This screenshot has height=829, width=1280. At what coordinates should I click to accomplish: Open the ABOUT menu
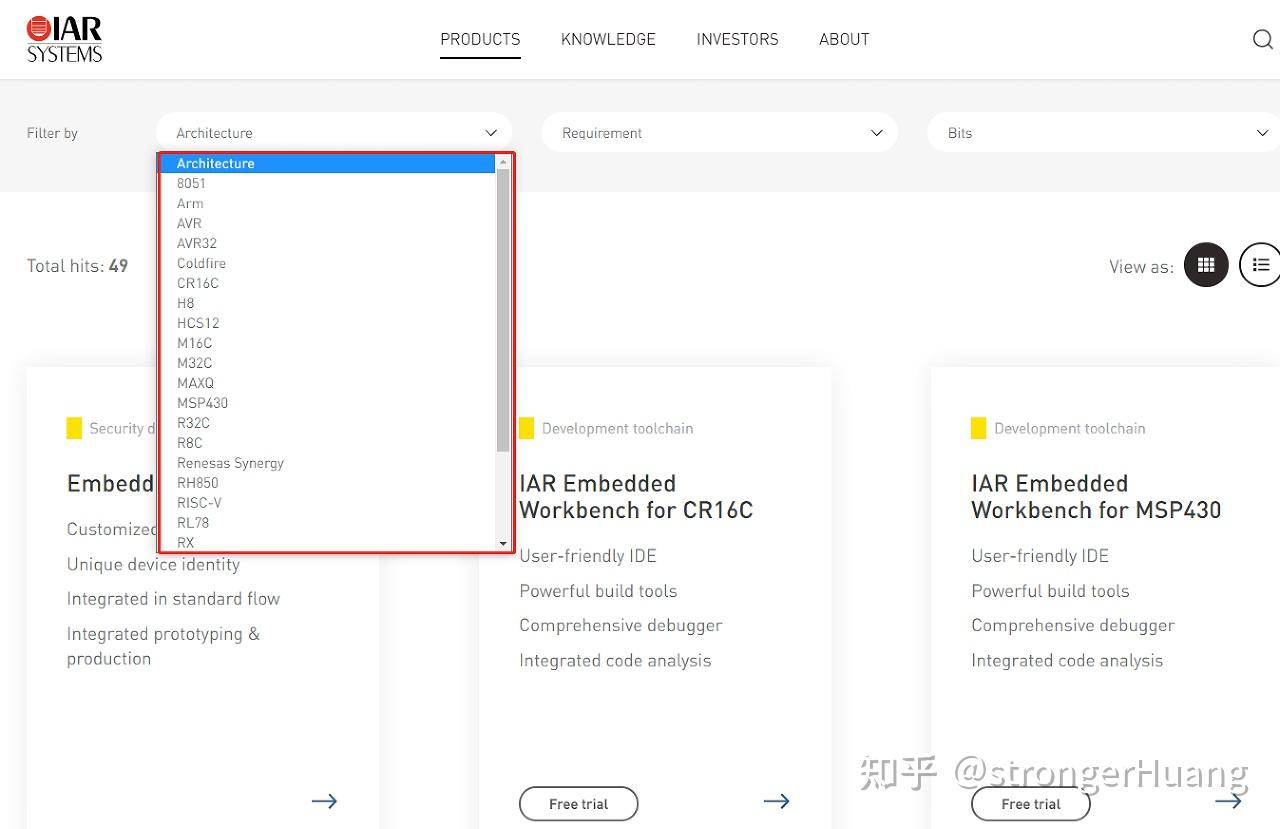coord(844,40)
